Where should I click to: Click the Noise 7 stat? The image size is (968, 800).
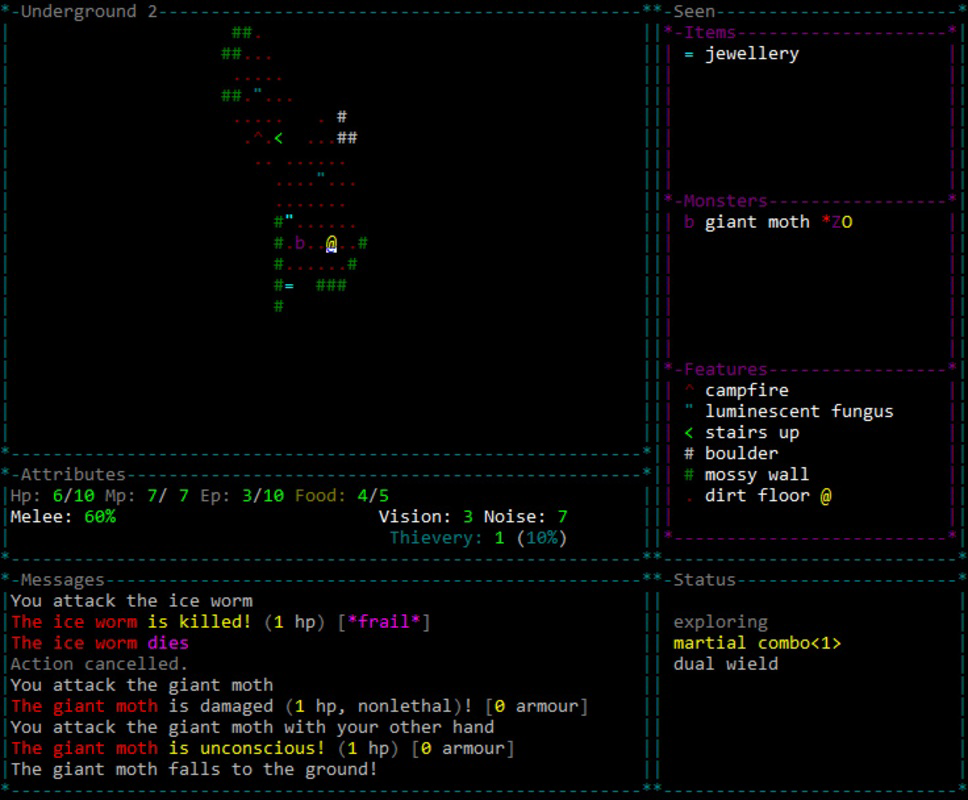point(525,517)
